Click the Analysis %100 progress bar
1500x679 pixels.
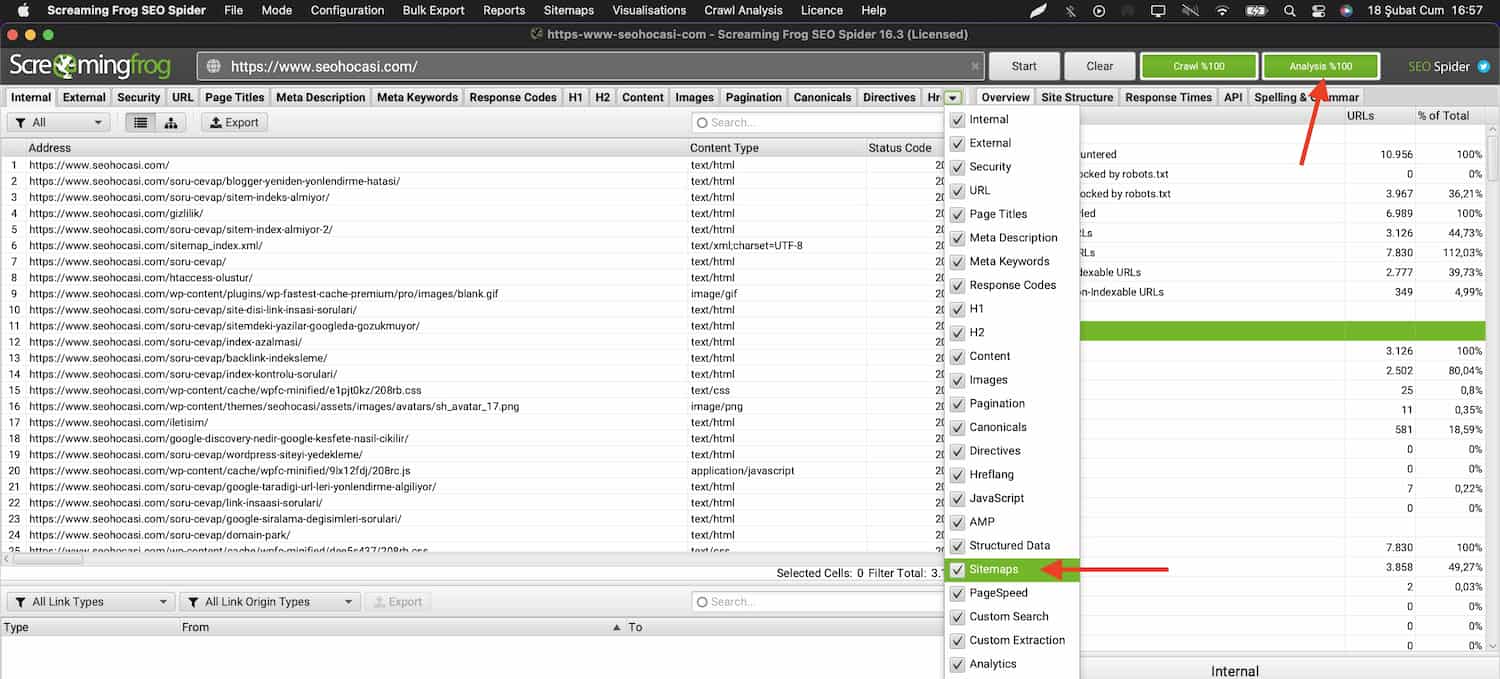point(1320,67)
